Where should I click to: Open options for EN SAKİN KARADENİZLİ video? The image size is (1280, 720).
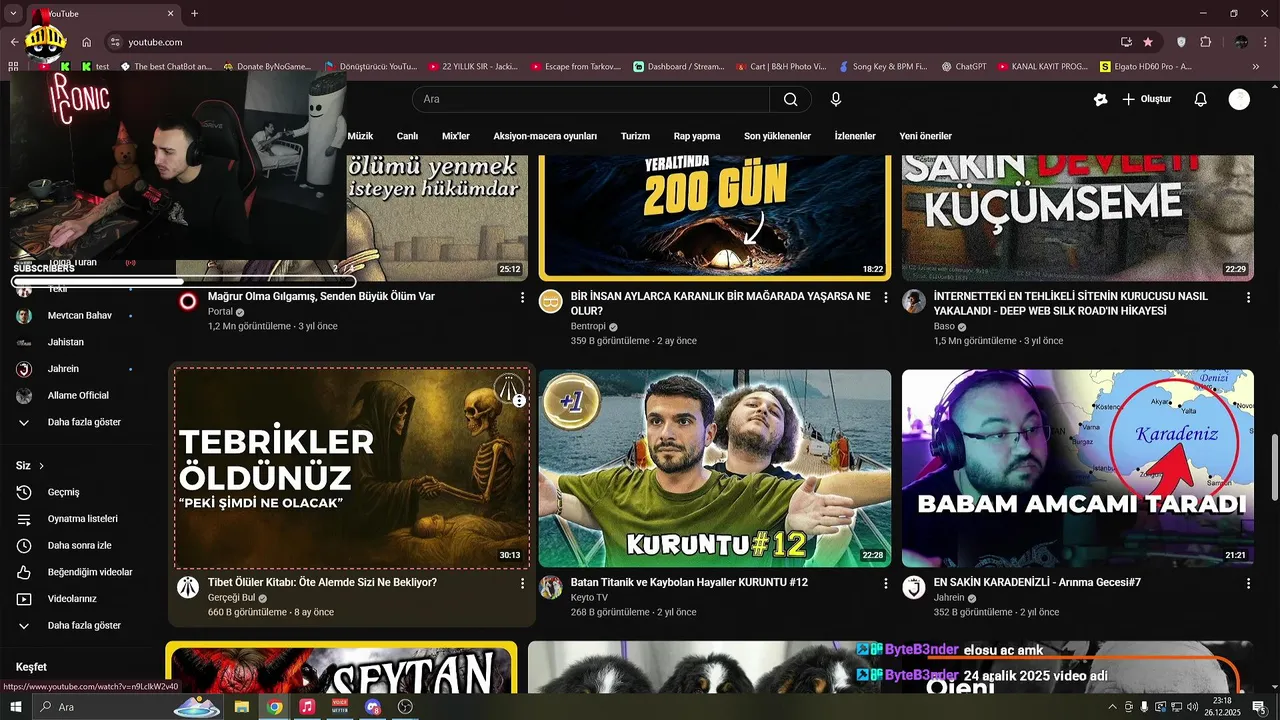[1248, 582]
